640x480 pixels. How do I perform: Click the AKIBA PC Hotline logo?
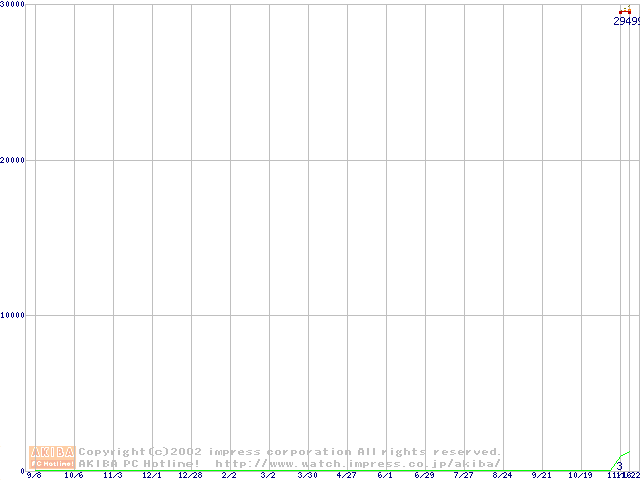click(x=52, y=457)
